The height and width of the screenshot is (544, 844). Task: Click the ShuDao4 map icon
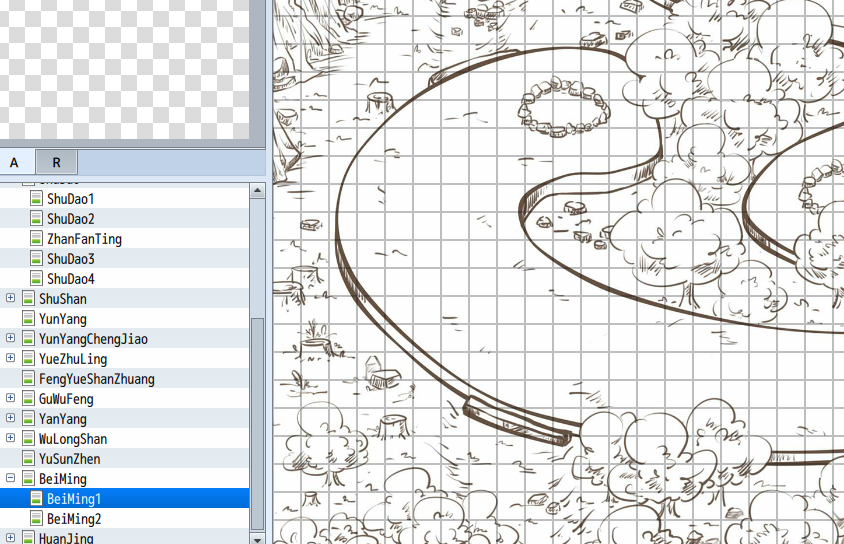[x=36, y=278]
